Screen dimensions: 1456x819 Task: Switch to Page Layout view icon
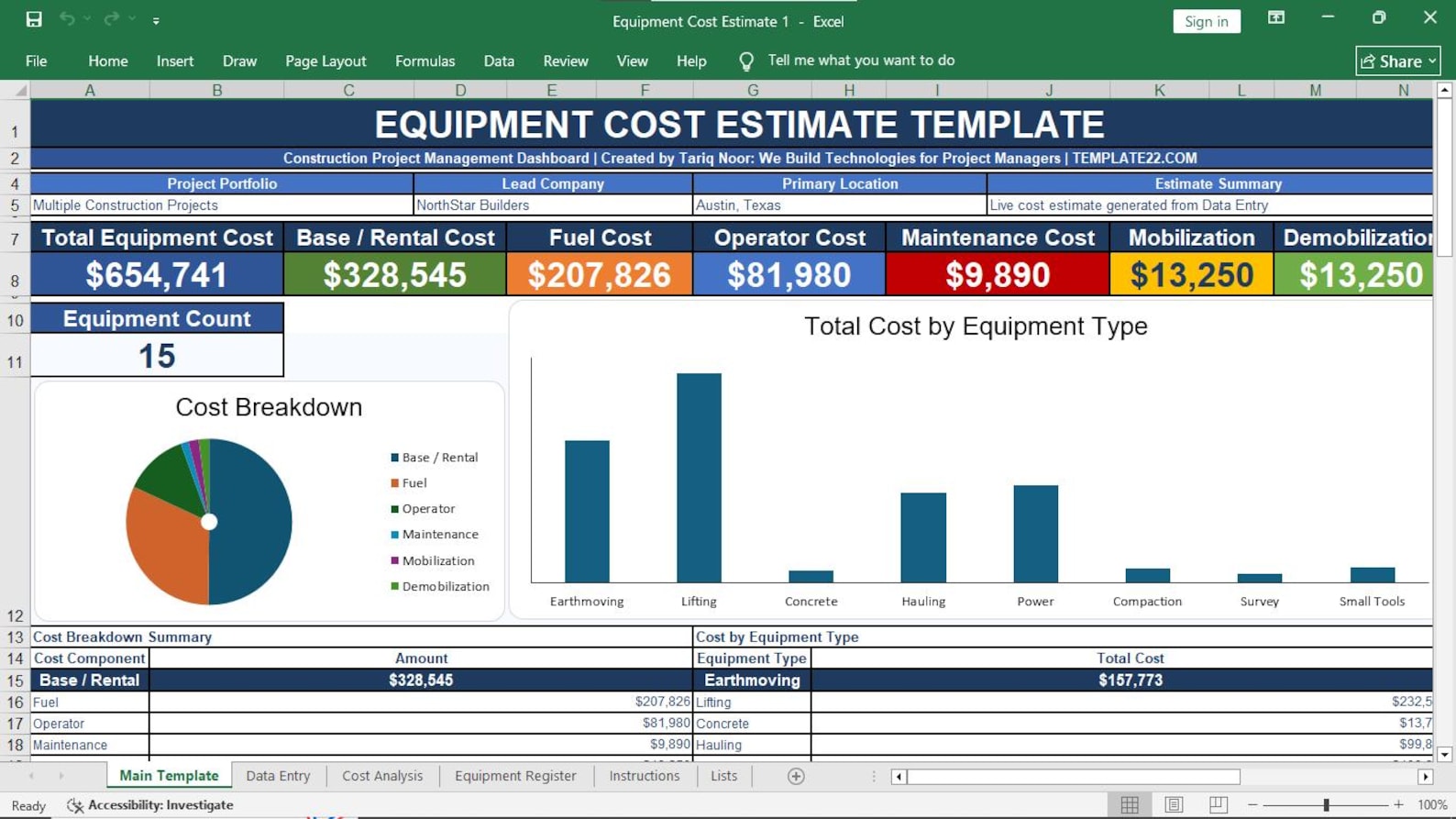1174,804
